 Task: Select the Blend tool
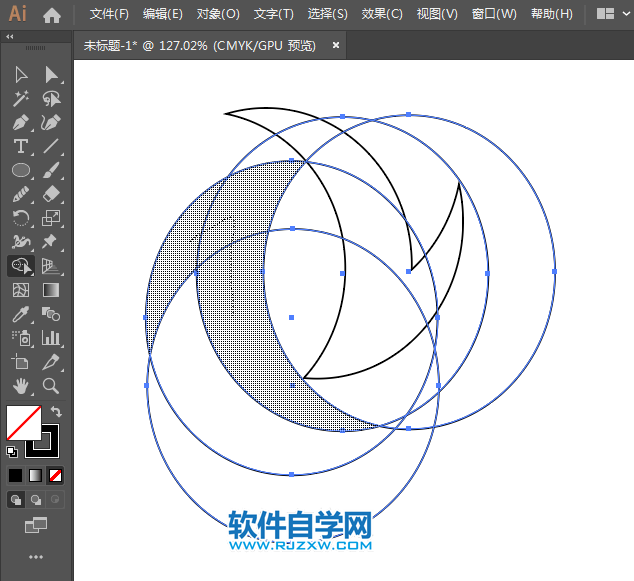51,314
